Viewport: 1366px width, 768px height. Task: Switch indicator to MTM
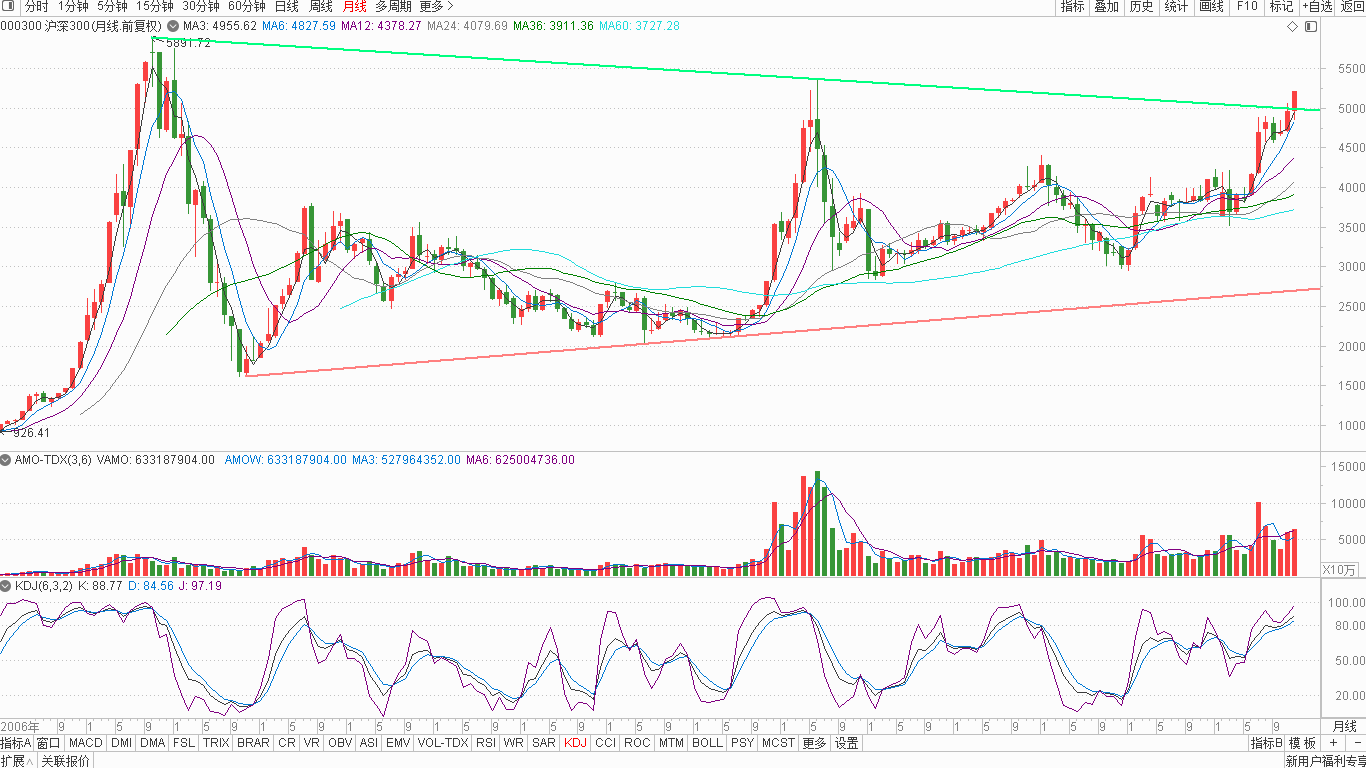coord(672,743)
